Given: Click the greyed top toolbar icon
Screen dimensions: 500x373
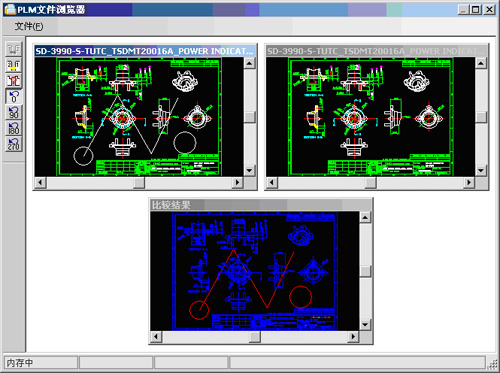Looking at the screenshot, I should [14, 49].
